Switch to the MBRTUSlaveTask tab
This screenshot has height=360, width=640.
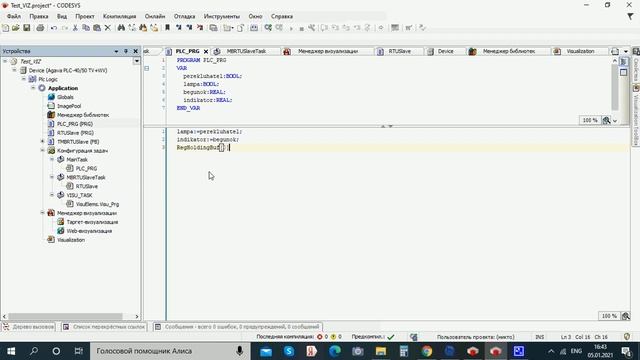[246, 51]
